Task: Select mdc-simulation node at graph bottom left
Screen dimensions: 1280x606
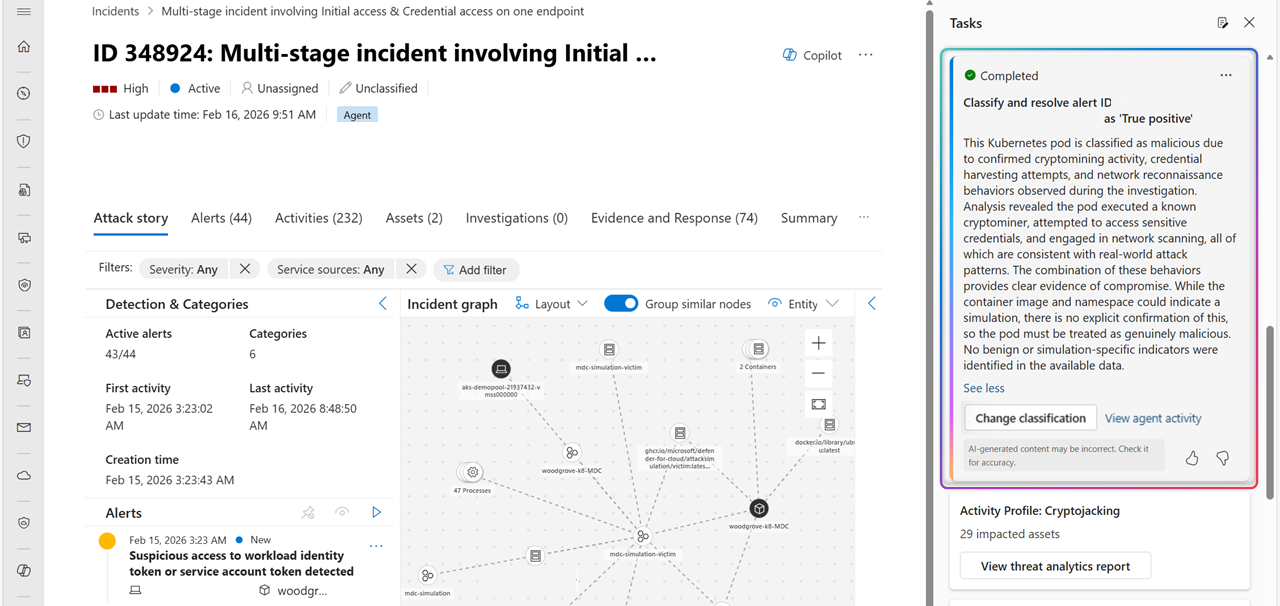Action: pos(427,576)
